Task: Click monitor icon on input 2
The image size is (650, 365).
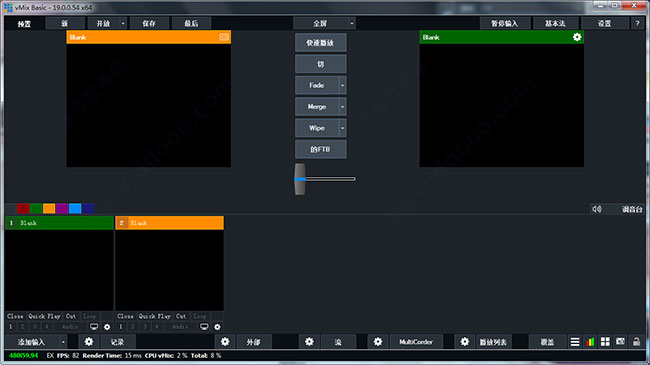Action: coord(204,327)
